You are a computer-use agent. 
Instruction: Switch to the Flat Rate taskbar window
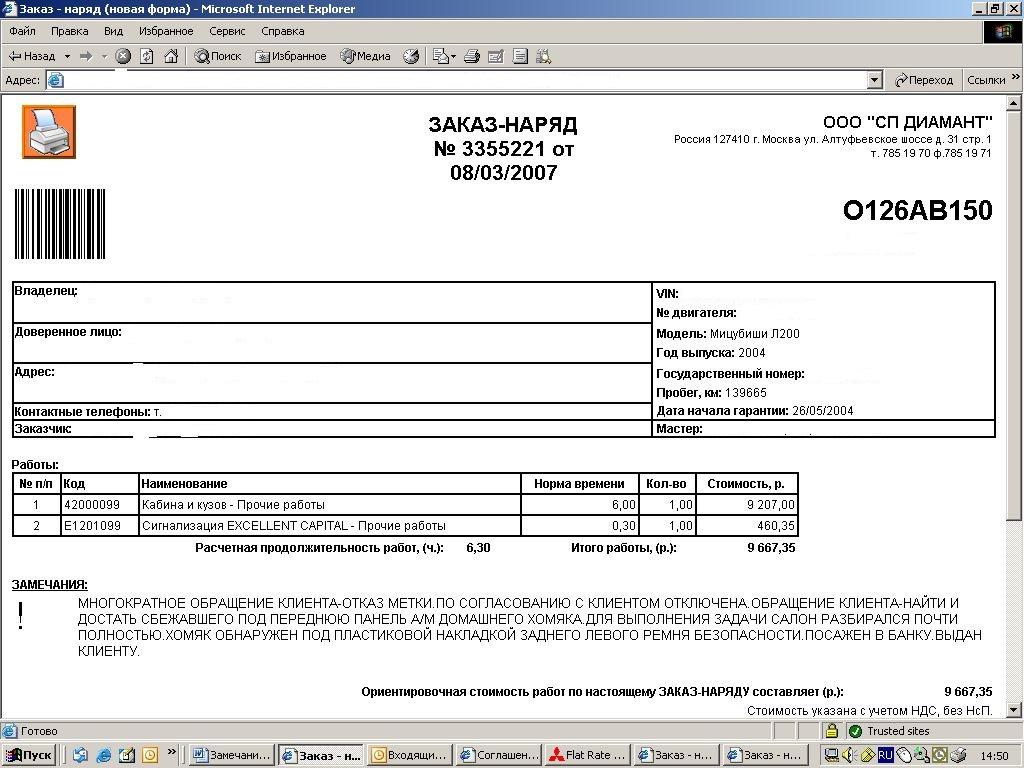point(587,755)
